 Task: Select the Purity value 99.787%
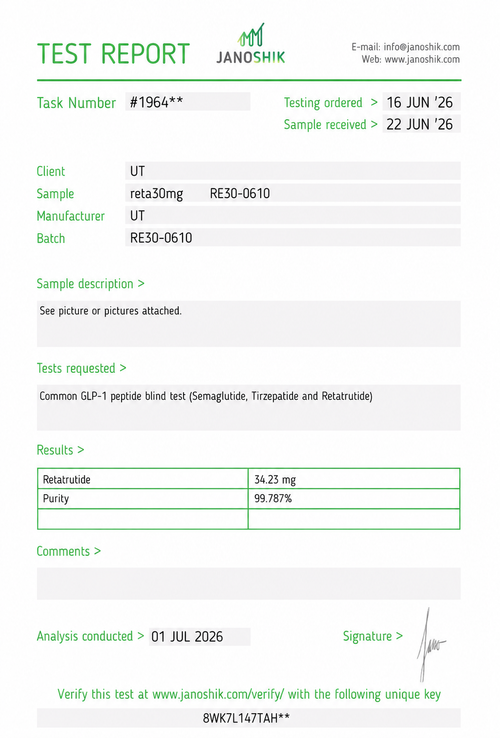tap(354, 498)
